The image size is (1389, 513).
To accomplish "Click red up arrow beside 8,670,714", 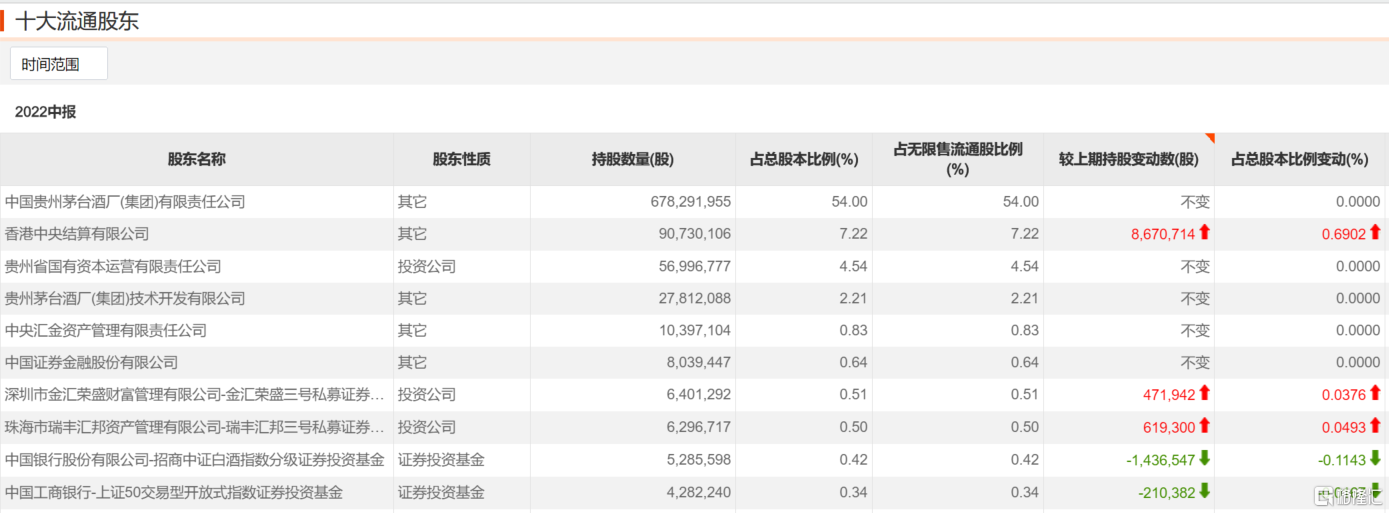I will (x=1204, y=233).
